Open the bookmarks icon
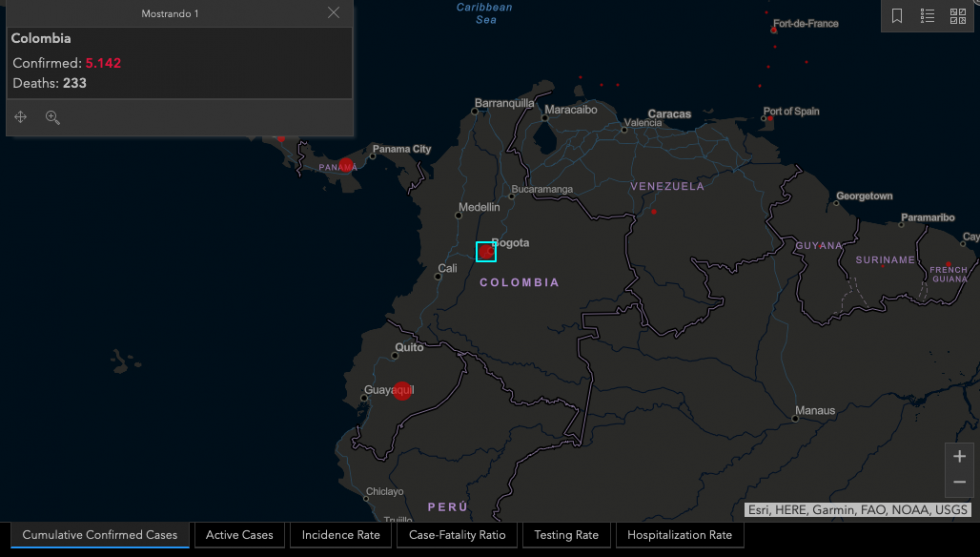The width and height of the screenshot is (980, 557). coord(897,16)
